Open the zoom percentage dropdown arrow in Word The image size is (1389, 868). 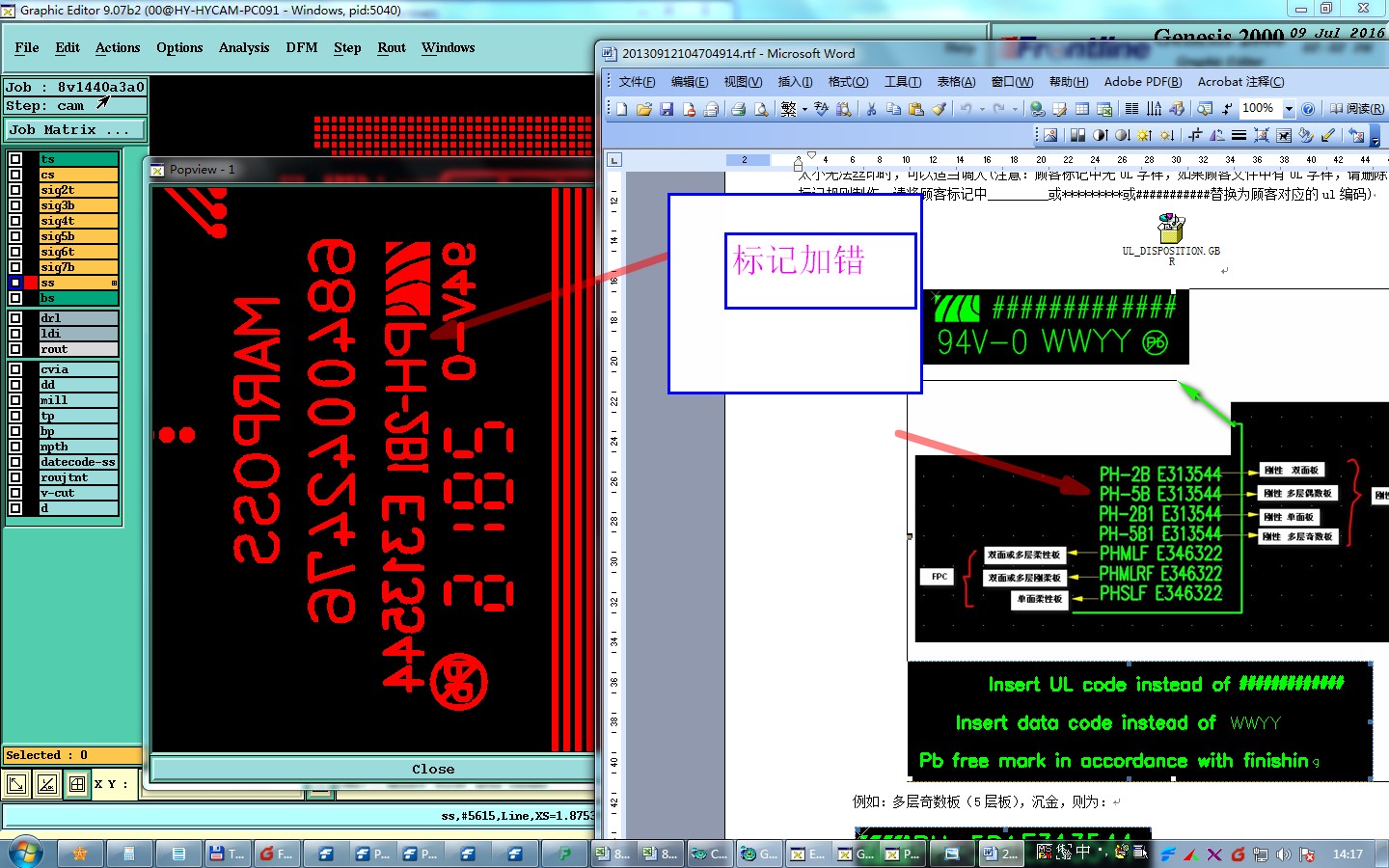point(1290,109)
